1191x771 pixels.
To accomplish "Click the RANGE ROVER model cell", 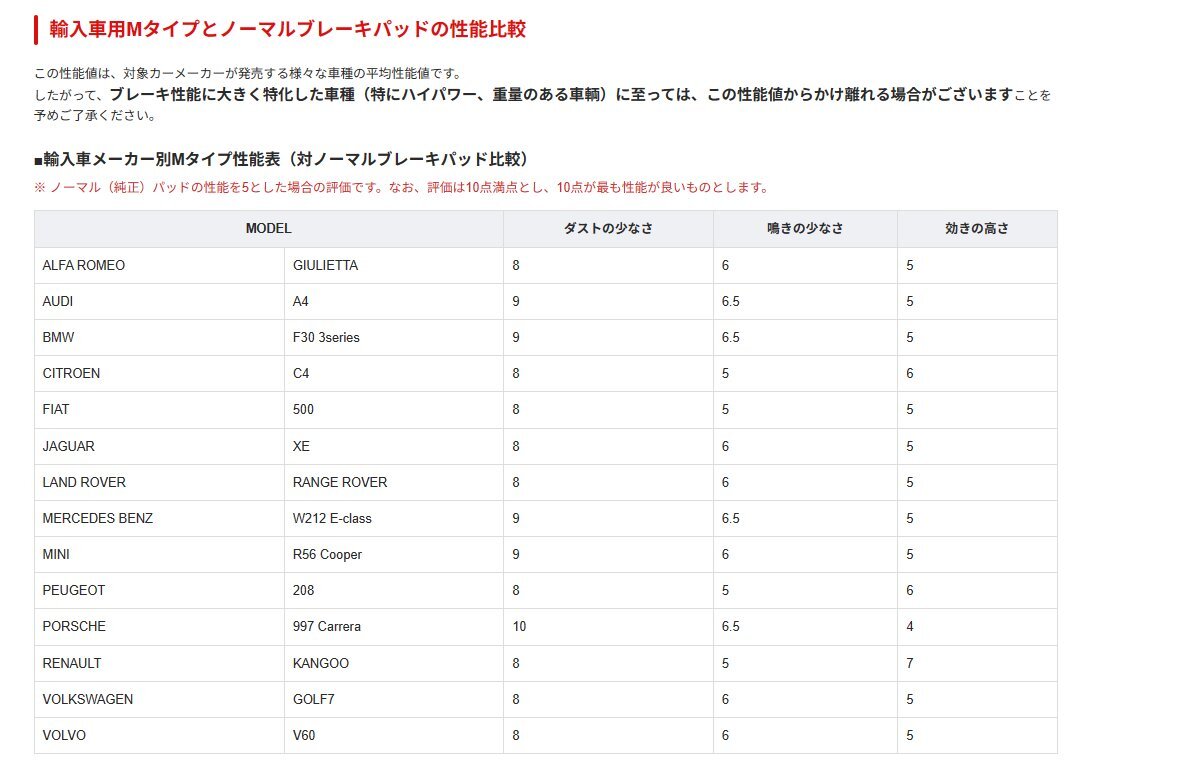I will click(340, 483).
